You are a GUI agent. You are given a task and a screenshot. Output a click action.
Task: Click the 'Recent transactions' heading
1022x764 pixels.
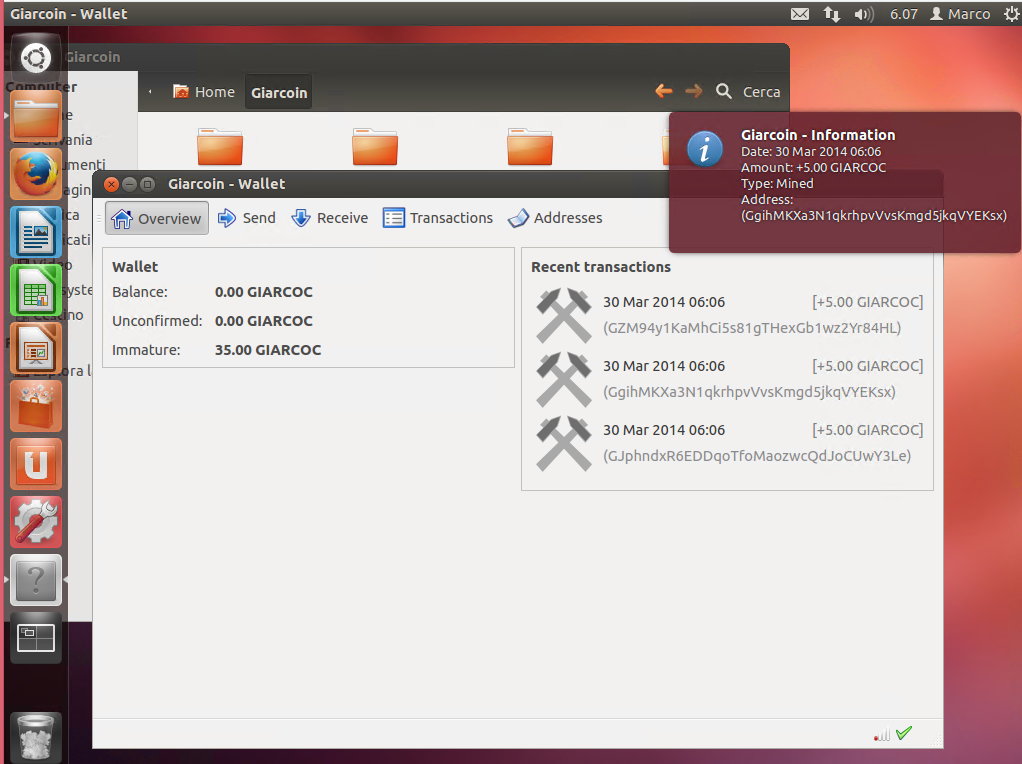pos(601,267)
